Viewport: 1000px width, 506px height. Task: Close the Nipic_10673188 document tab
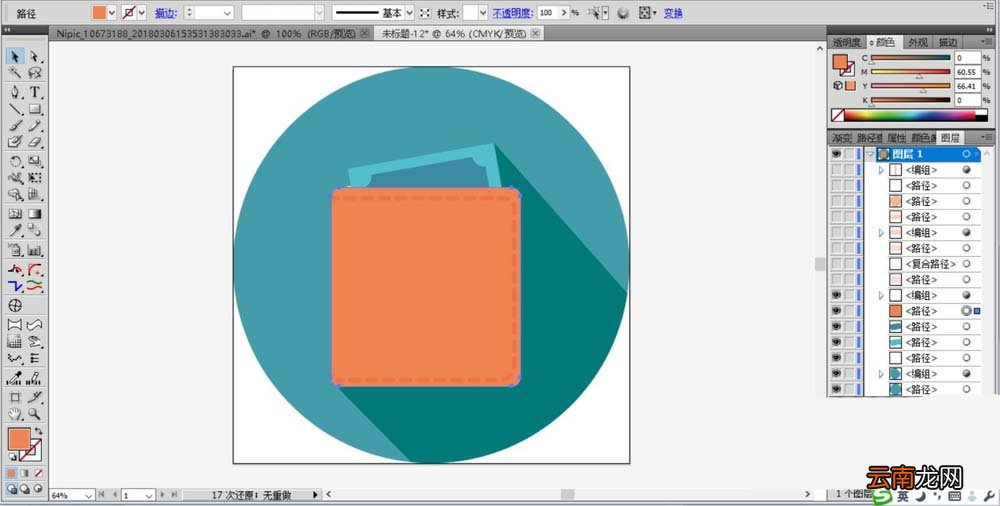click(365, 34)
